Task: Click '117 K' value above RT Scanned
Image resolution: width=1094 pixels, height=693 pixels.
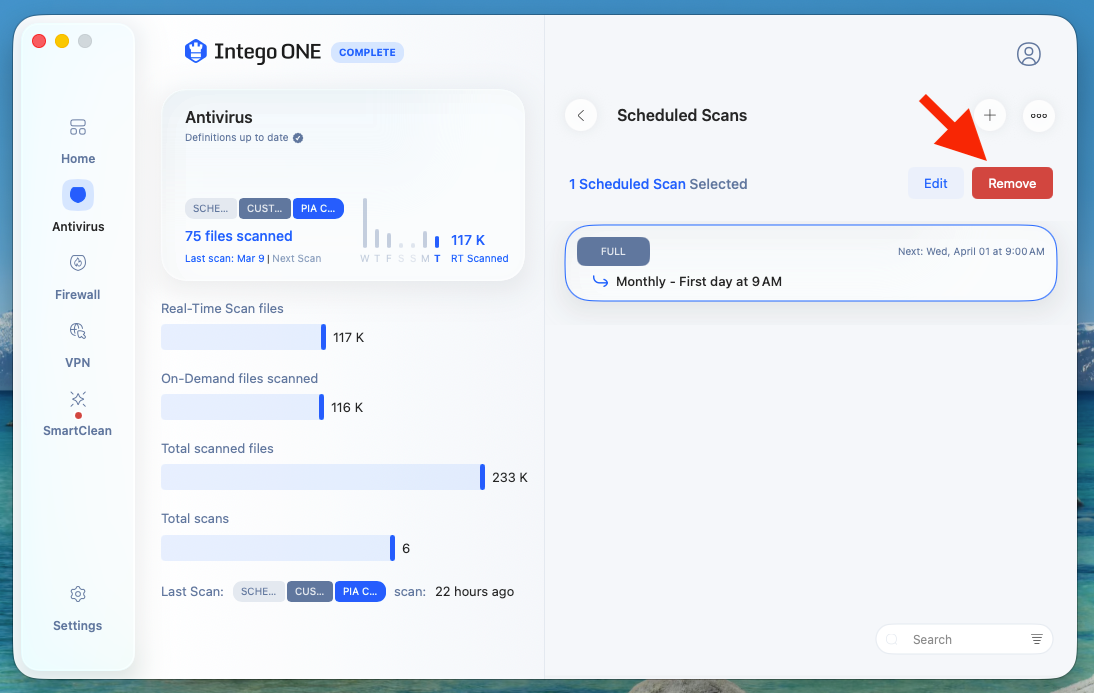Action: point(467,240)
